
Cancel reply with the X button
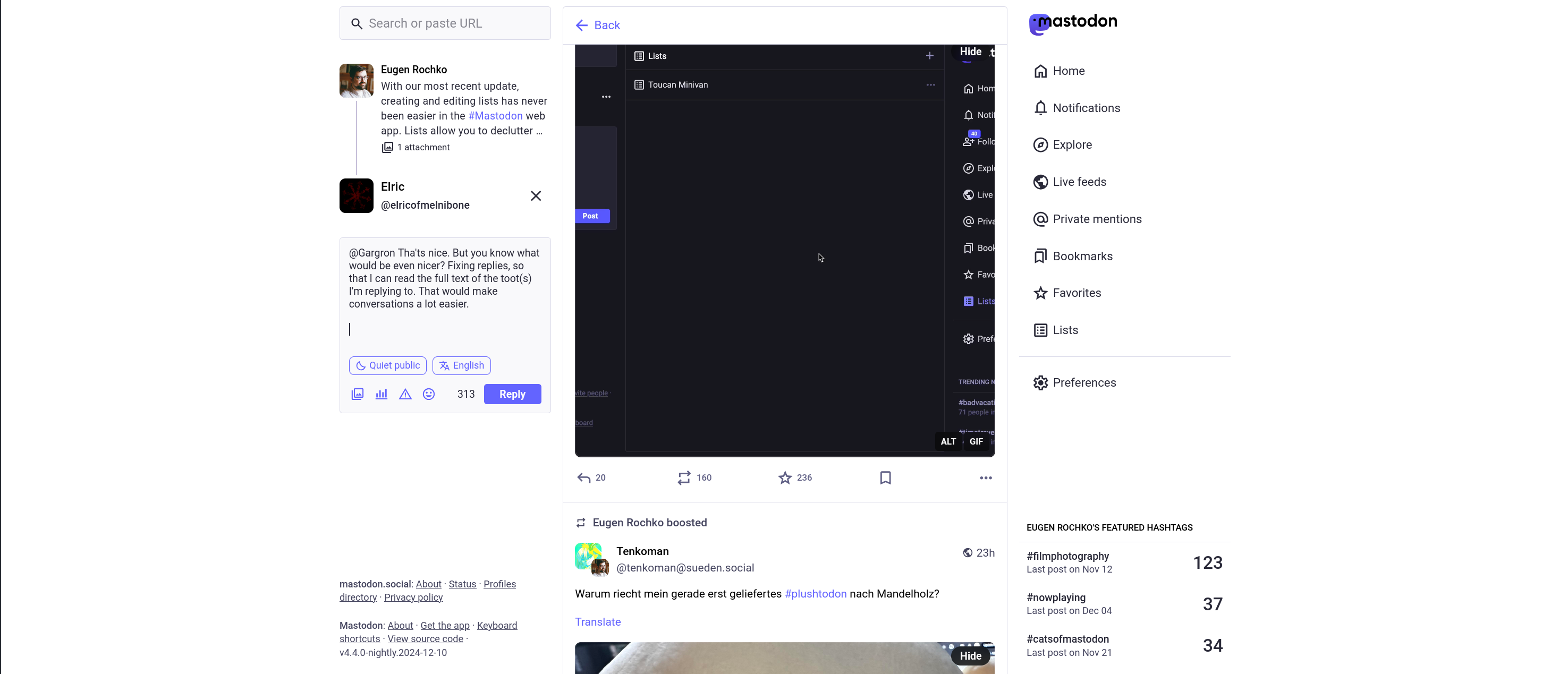pyautogui.click(x=535, y=196)
